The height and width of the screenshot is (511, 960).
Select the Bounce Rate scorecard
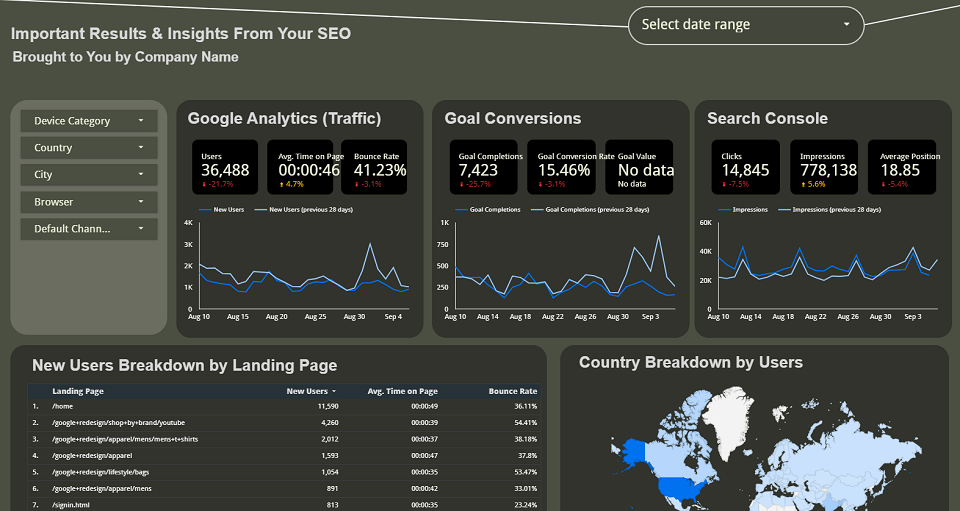373,168
